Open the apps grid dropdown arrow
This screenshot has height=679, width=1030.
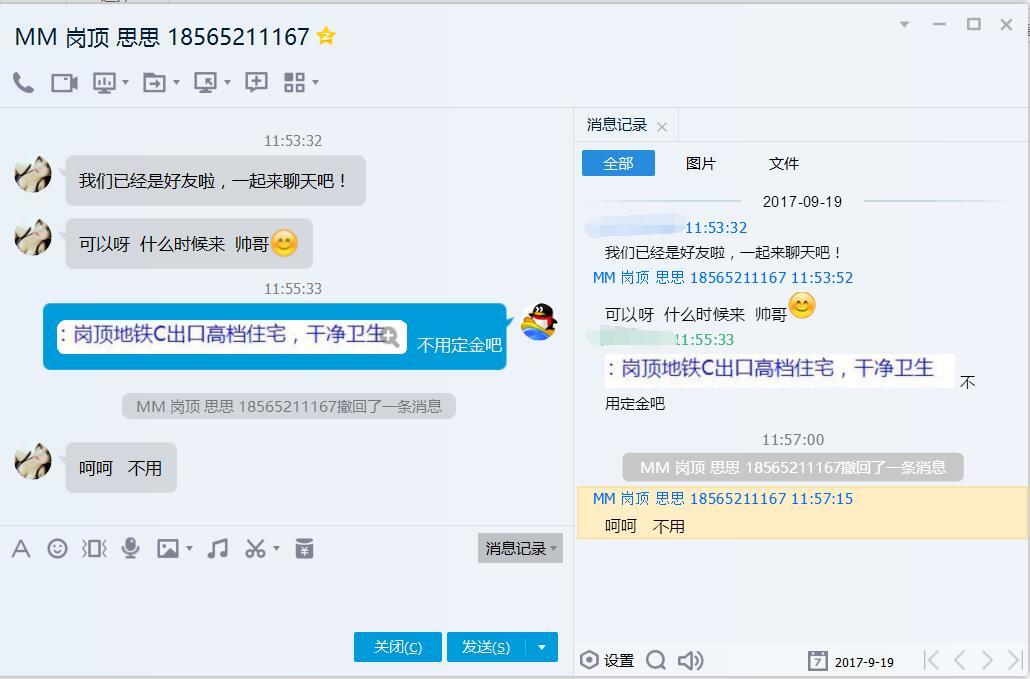click(x=315, y=83)
